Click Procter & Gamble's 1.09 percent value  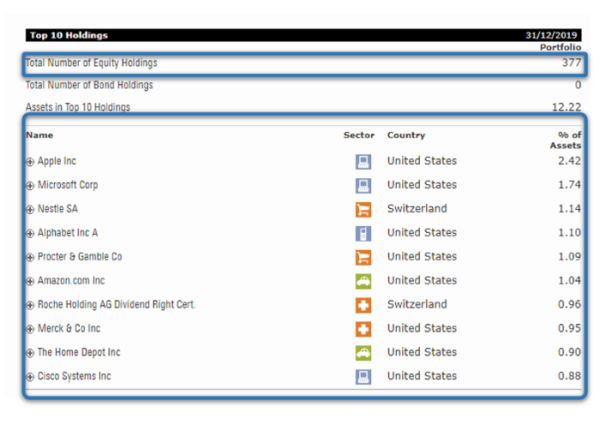click(x=569, y=256)
